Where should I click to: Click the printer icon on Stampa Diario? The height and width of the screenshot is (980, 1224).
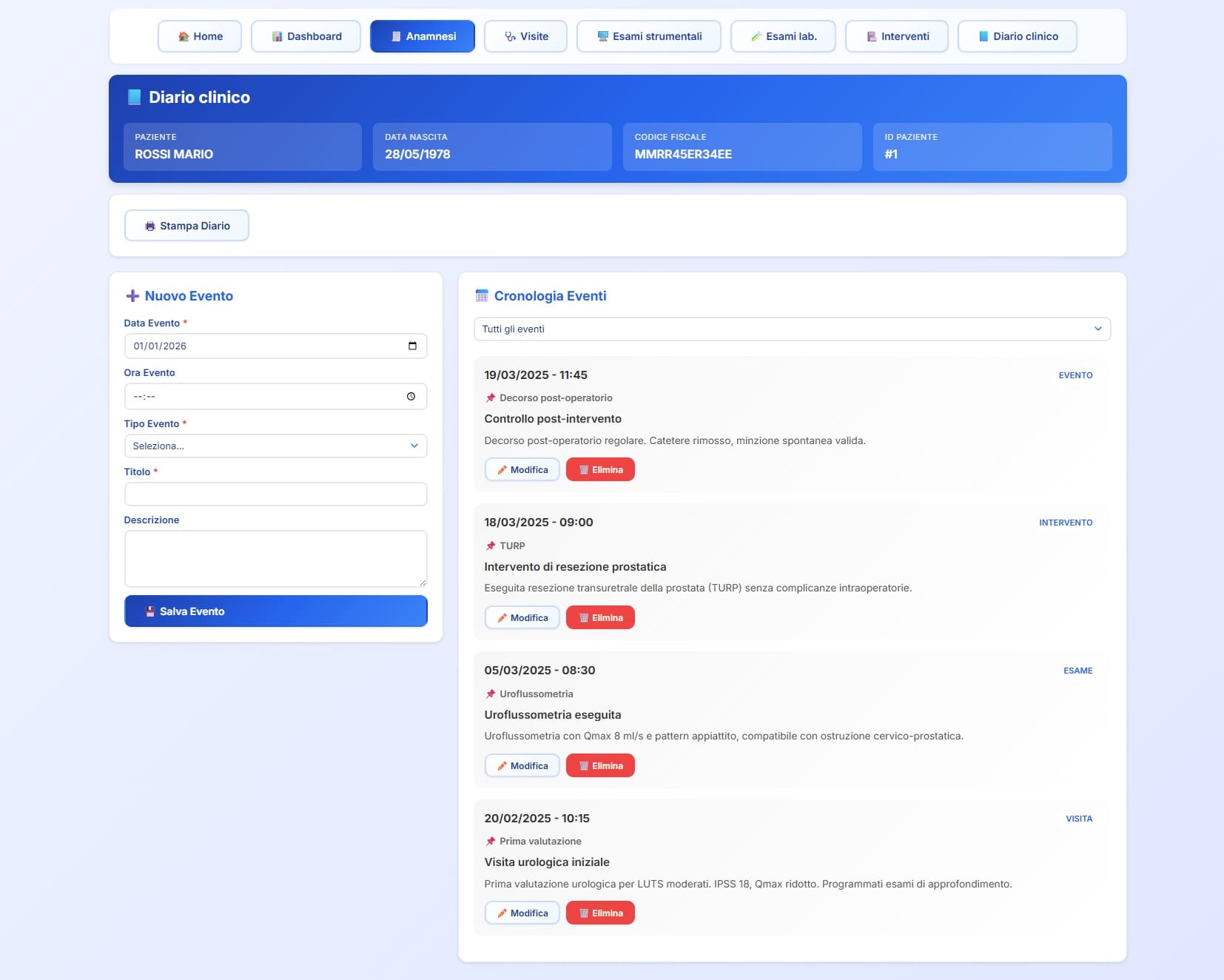[x=150, y=226]
